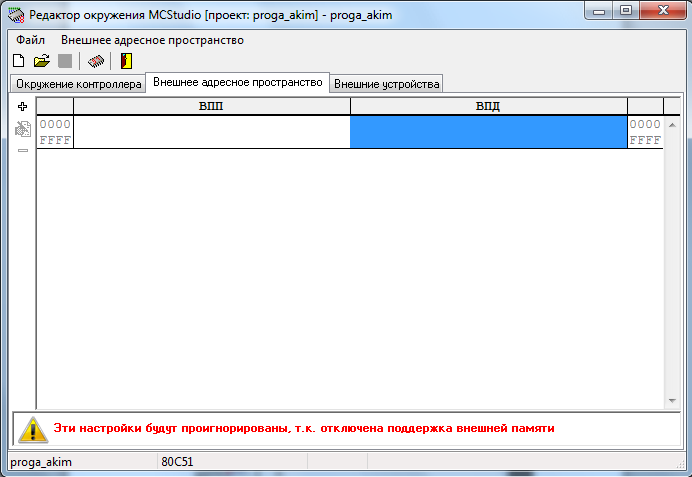Click proga_akim in status bar
The width and height of the screenshot is (692, 477).
tap(41, 462)
